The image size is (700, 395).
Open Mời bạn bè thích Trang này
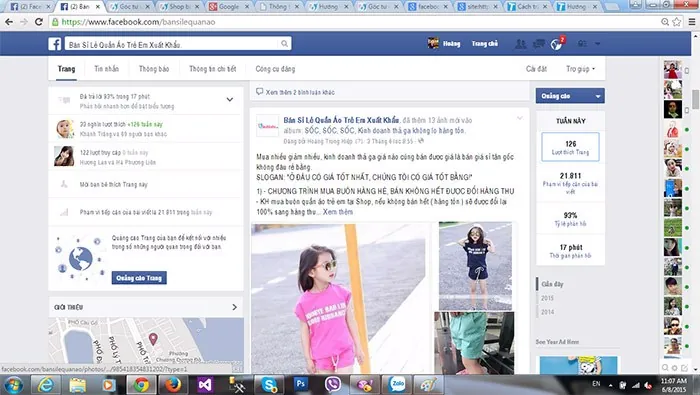(x=113, y=184)
